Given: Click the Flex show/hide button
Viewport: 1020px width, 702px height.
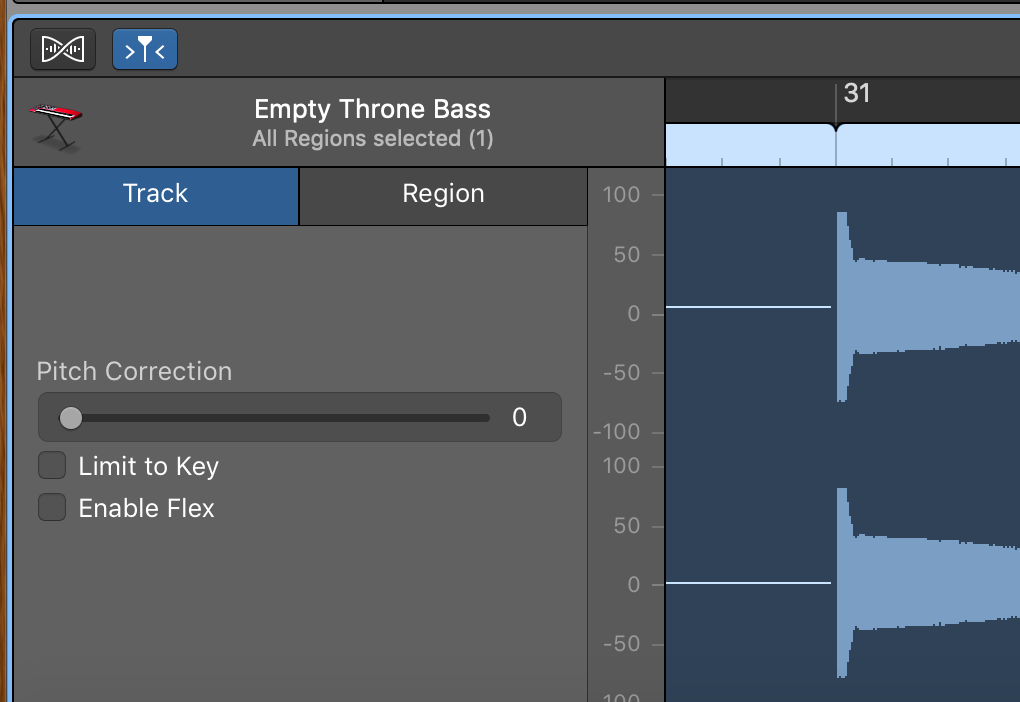Looking at the screenshot, I should click(63, 48).
